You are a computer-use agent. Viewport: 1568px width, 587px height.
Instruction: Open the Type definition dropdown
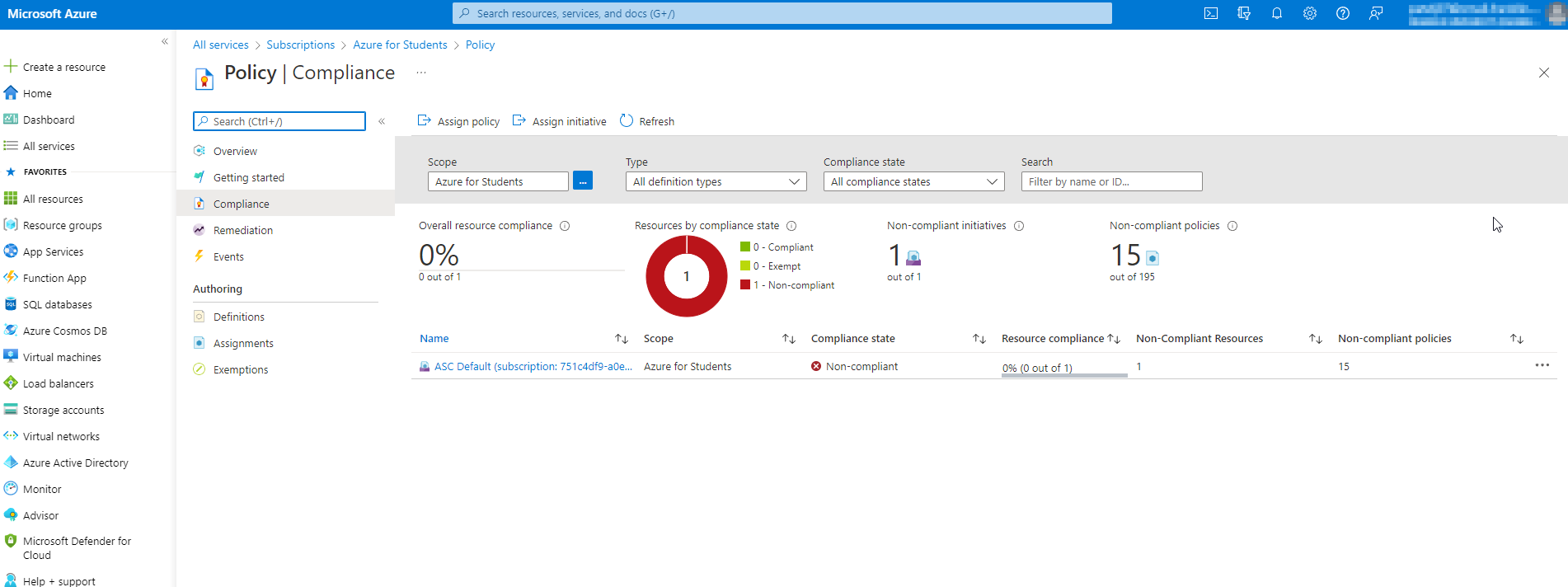pos(716,181)
